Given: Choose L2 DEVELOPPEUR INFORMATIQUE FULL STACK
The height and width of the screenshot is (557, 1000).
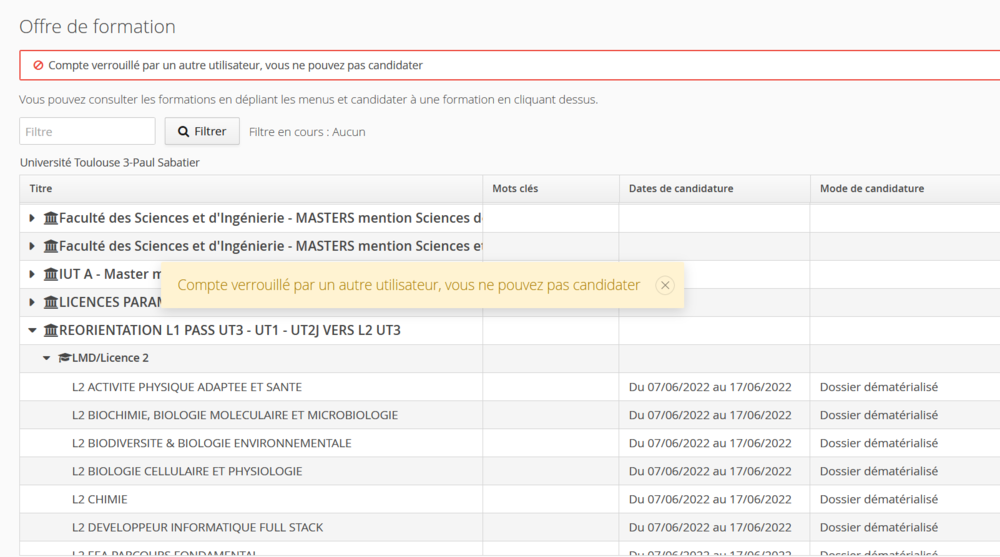Looking at the screenshot, I should pyautogui.click(x=198, y=527).
